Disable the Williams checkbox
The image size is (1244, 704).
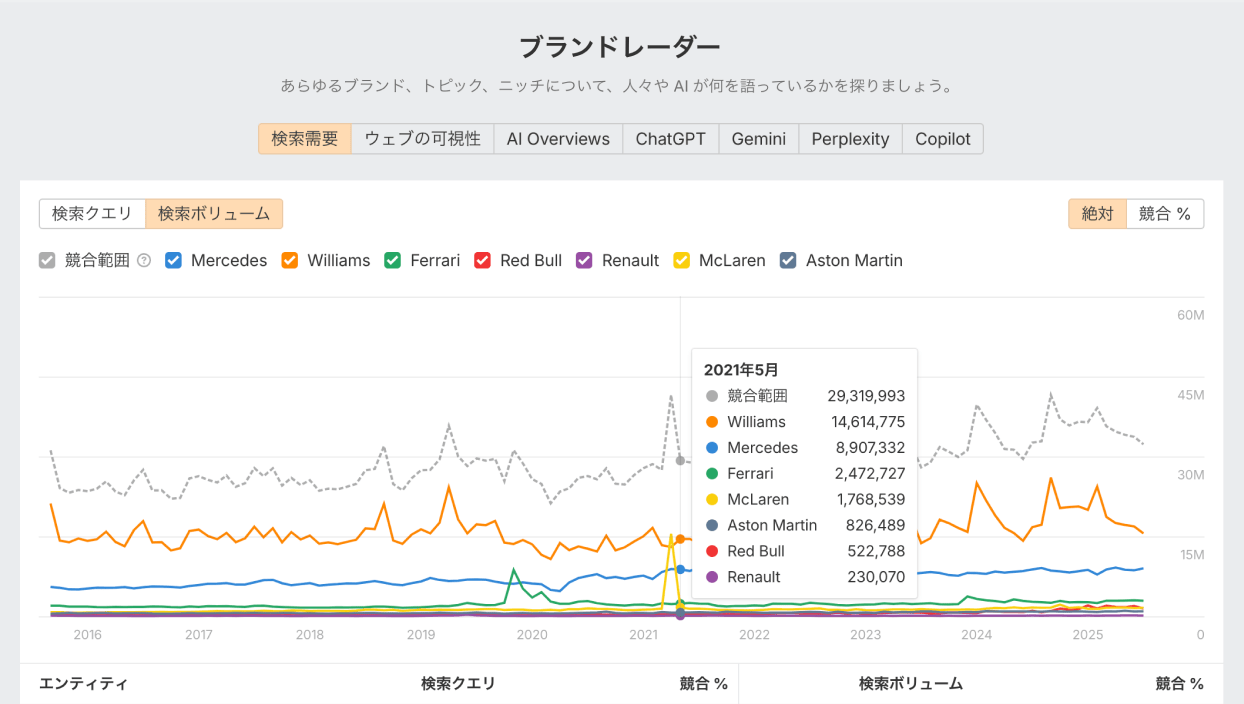289,260
